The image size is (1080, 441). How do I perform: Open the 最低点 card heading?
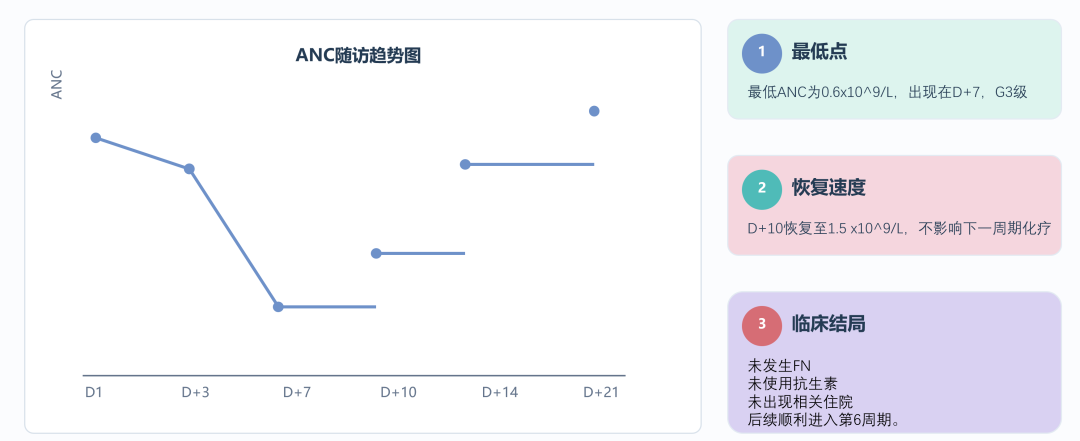819,52
